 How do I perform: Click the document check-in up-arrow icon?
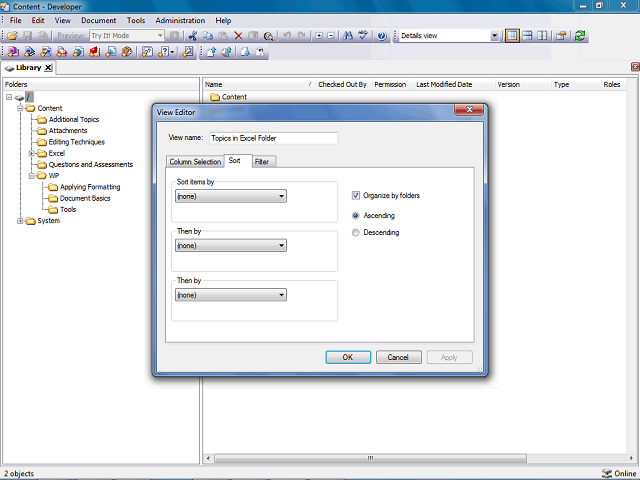pos(211,52)
